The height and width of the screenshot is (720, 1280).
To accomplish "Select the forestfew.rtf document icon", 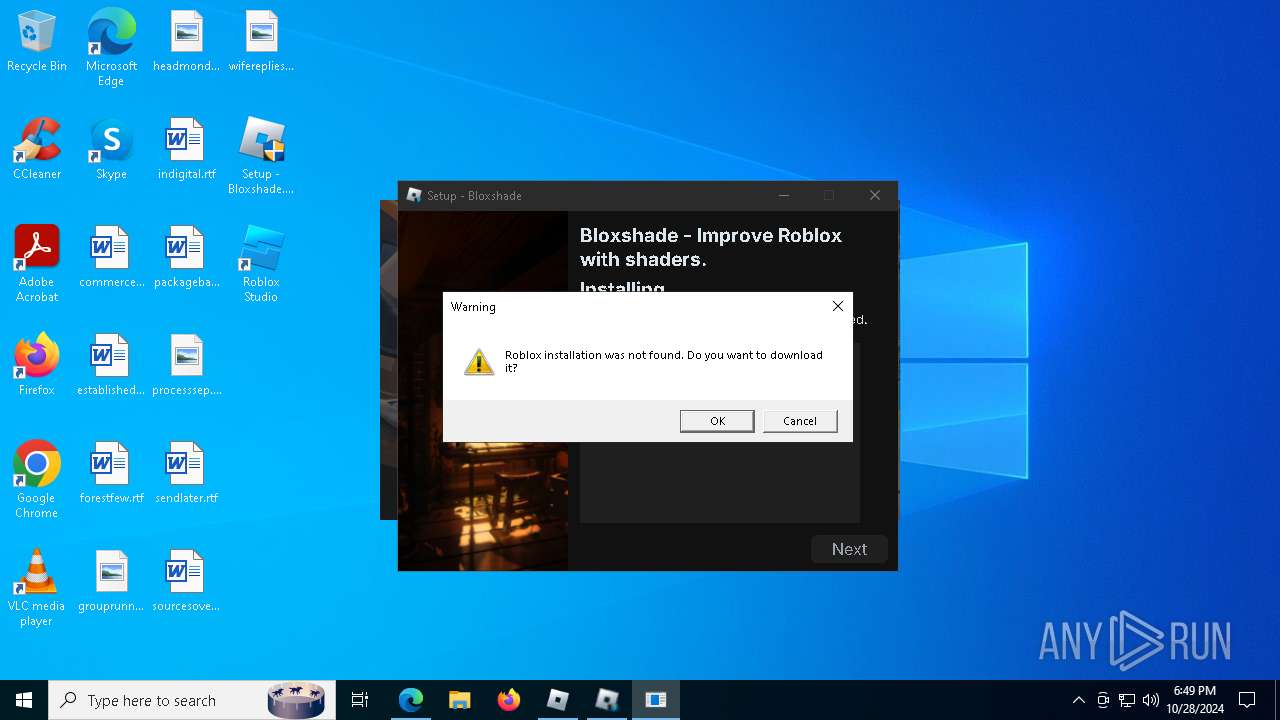I will click(111, 474).
